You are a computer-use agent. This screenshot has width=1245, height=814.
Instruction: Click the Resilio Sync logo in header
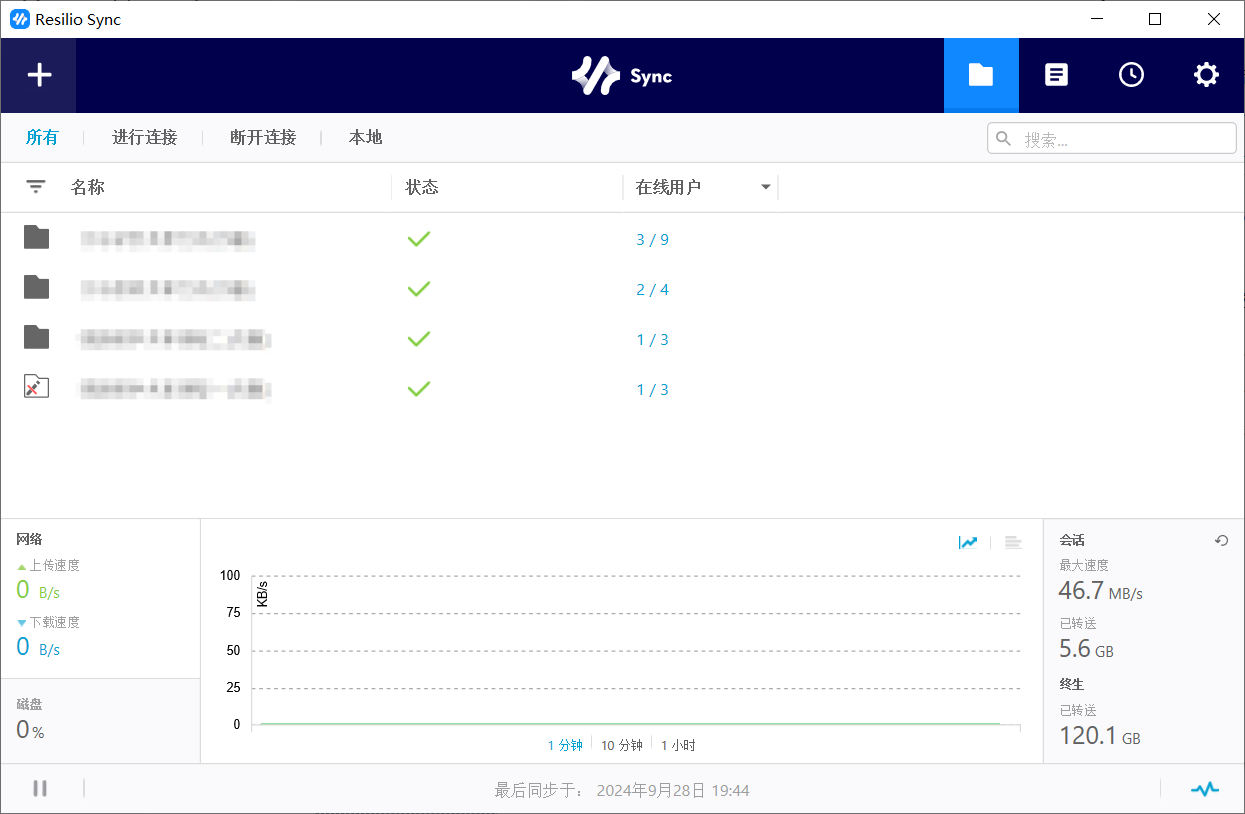pos(622,76)
